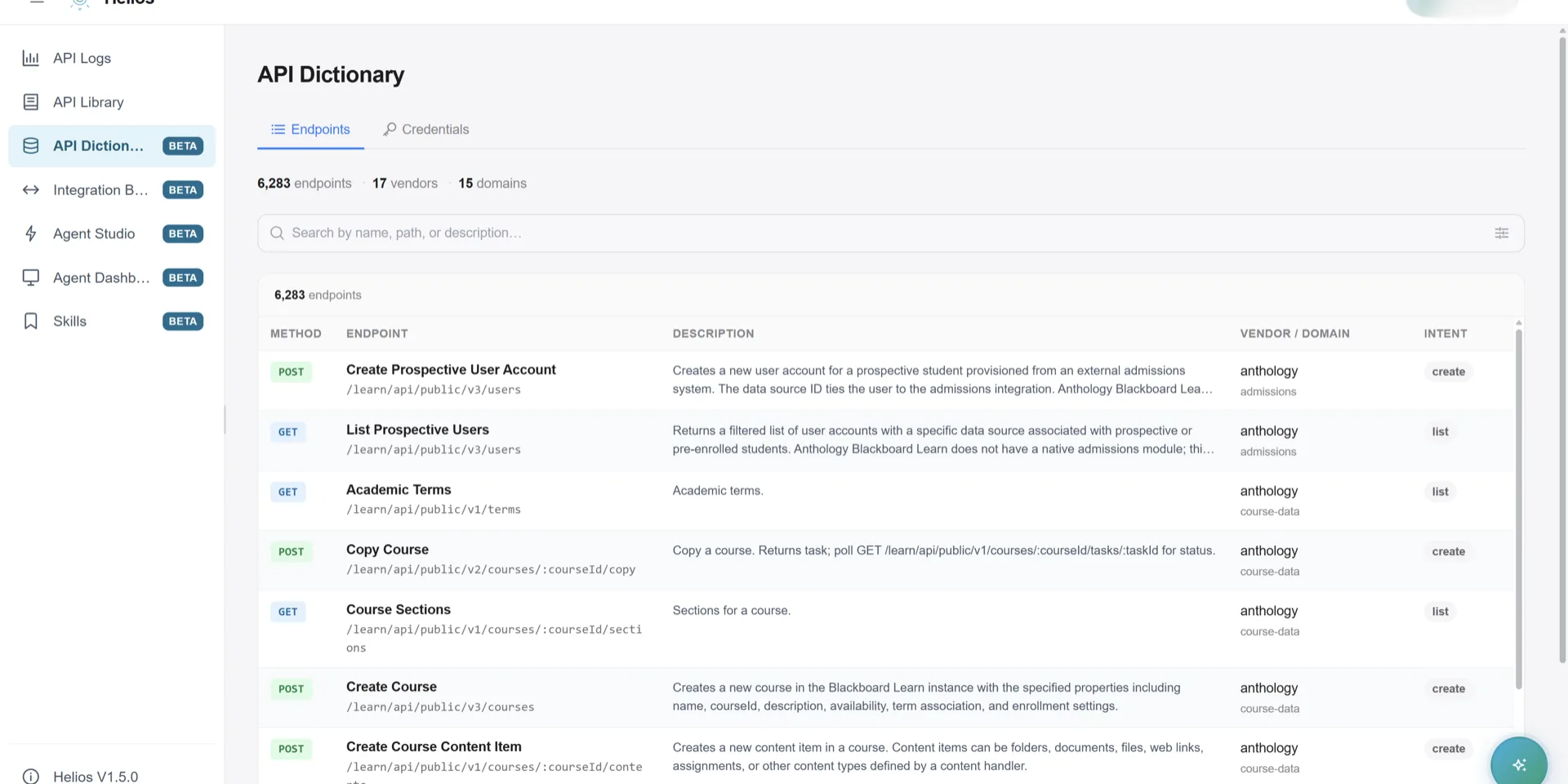Click POST badge on Create Prospective User Account
The image size is (1568, 784).
coord(291,372)
